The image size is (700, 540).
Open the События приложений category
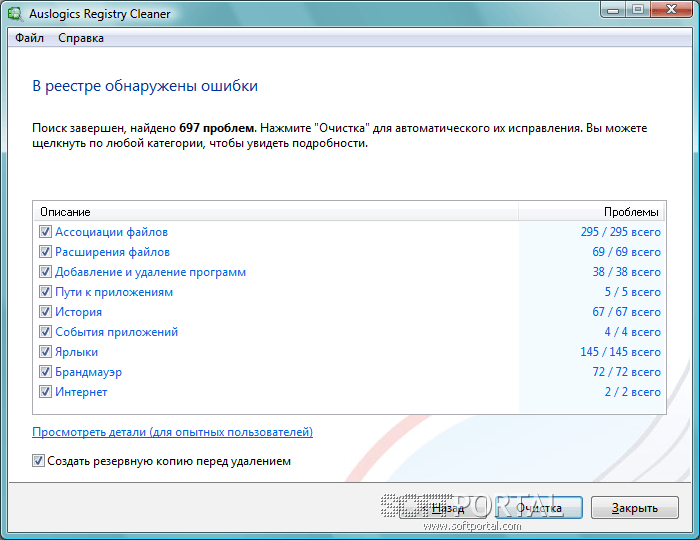point(116,332)
